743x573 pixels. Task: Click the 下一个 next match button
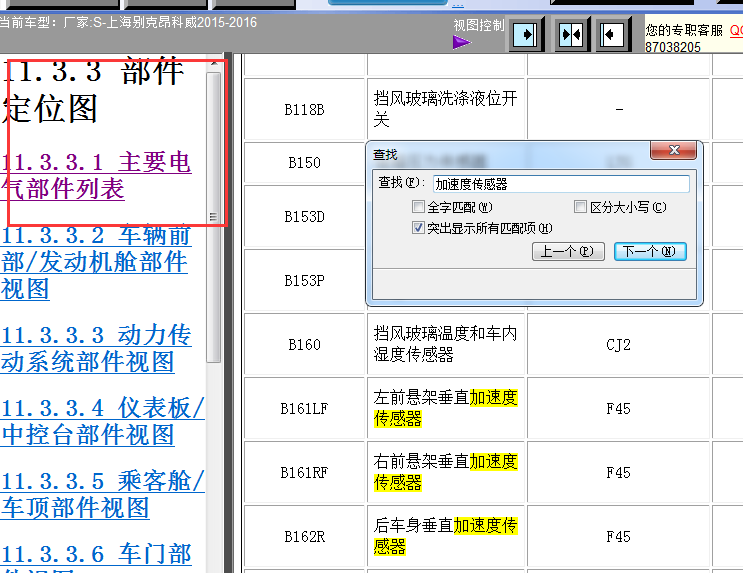point(650,251)
